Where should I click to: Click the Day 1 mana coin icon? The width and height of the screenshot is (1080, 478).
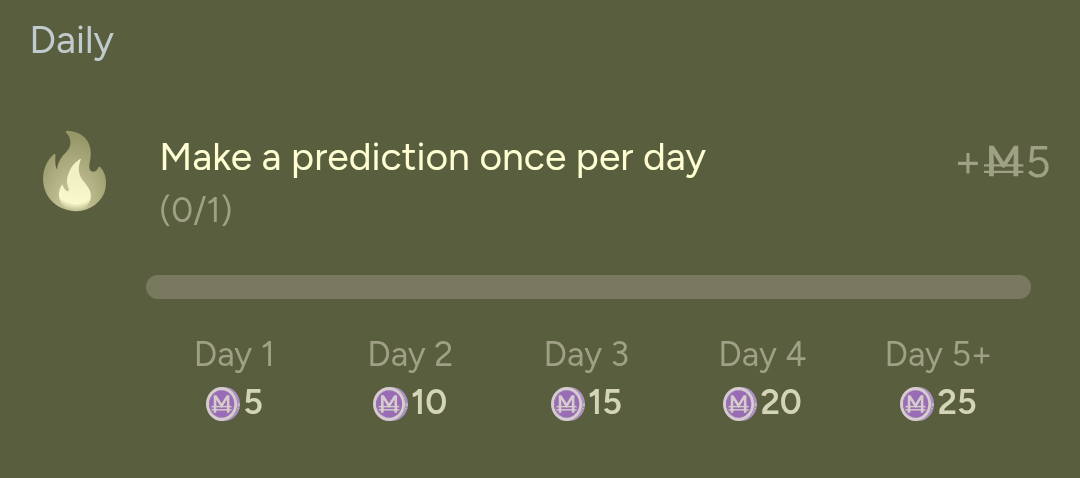[x=222, y=404]
